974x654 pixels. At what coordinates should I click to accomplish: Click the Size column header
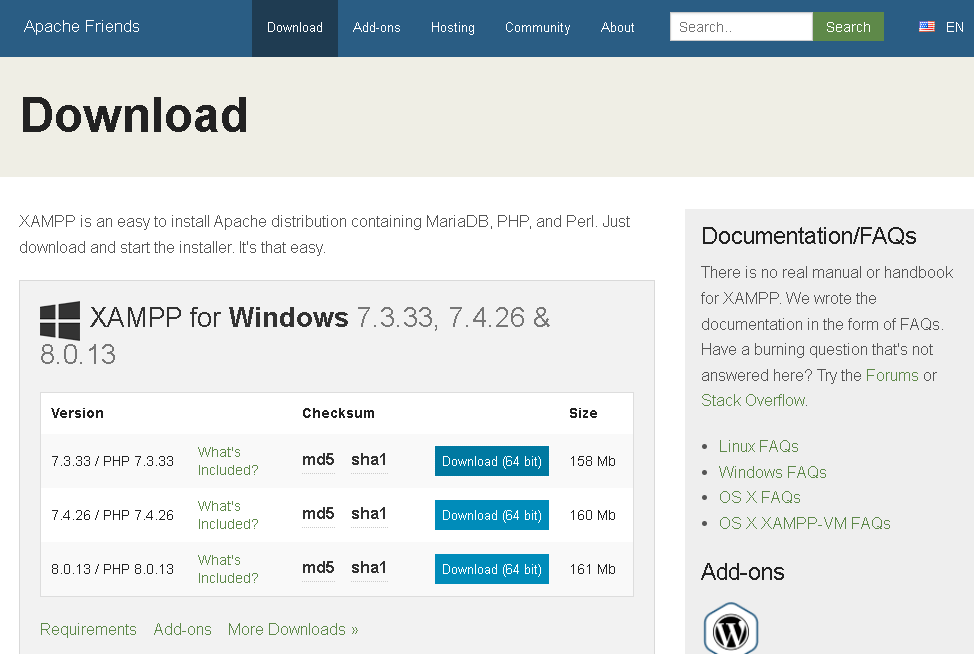[x=583, y=413]
